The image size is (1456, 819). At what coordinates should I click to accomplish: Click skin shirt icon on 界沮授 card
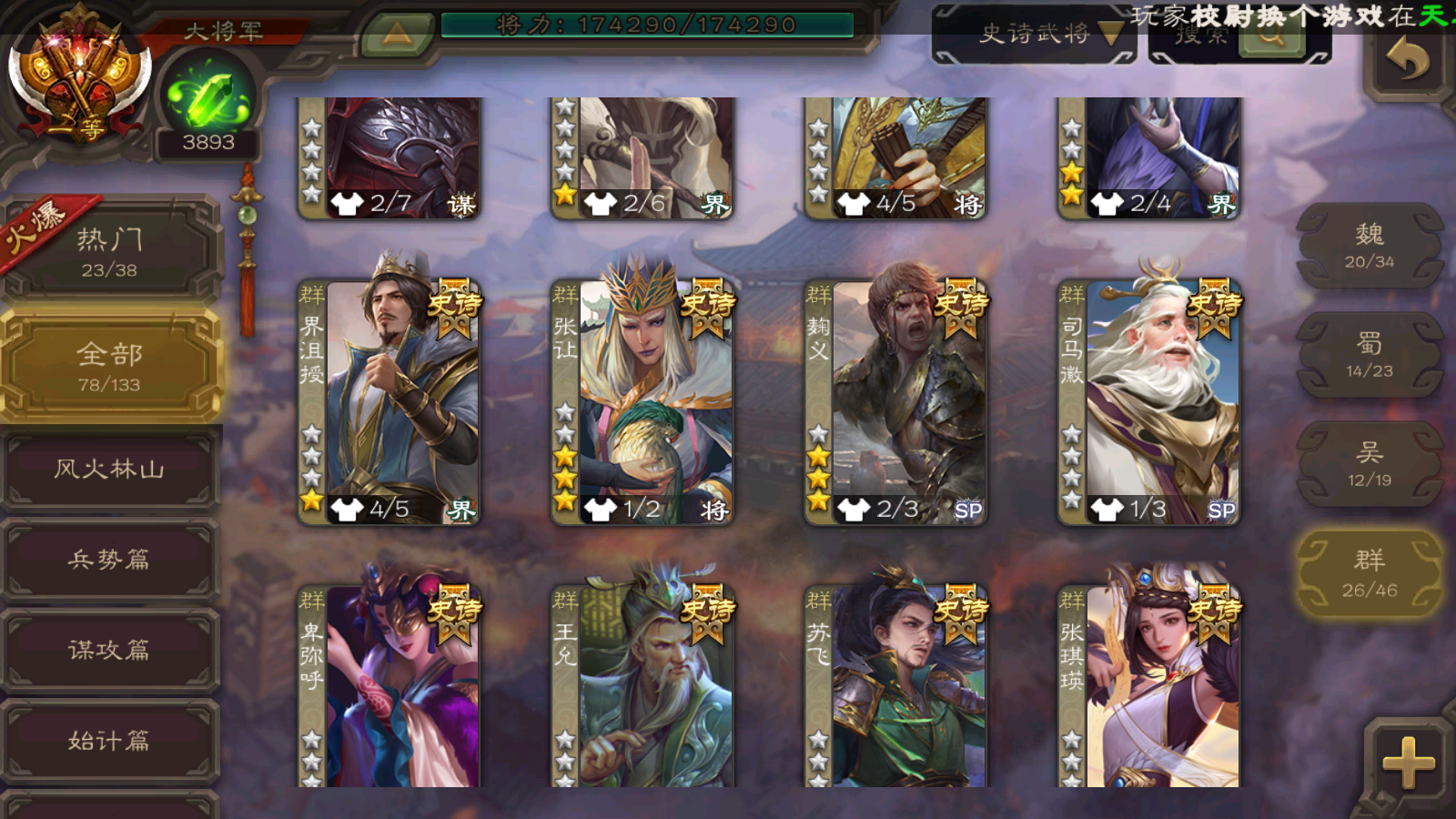347,509
